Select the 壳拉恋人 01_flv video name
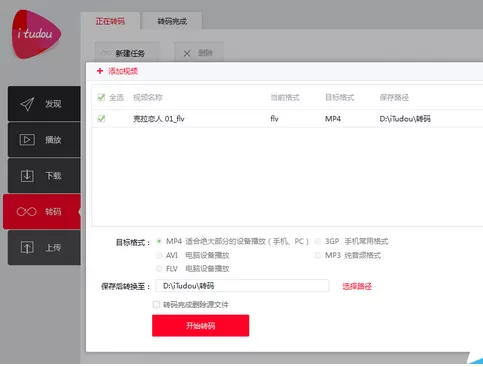The height and width of the screenshot is (367, 483). tap(159, 119)
